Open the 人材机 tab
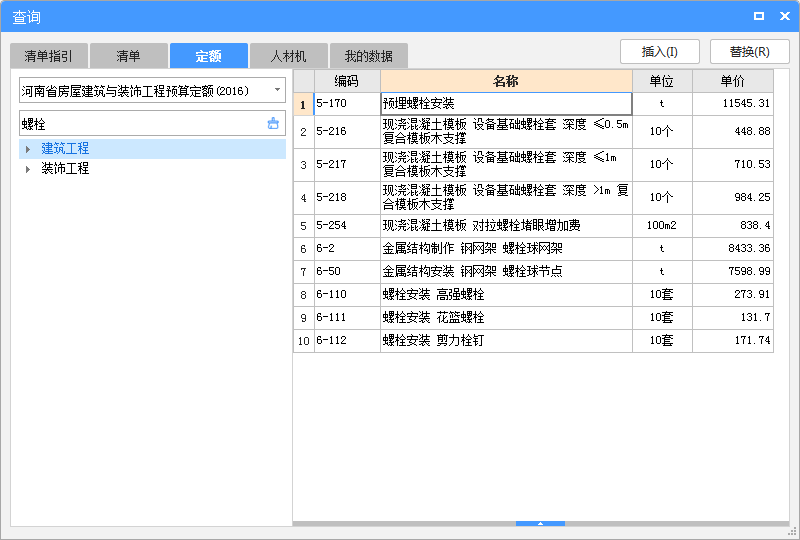 (288, 56)
